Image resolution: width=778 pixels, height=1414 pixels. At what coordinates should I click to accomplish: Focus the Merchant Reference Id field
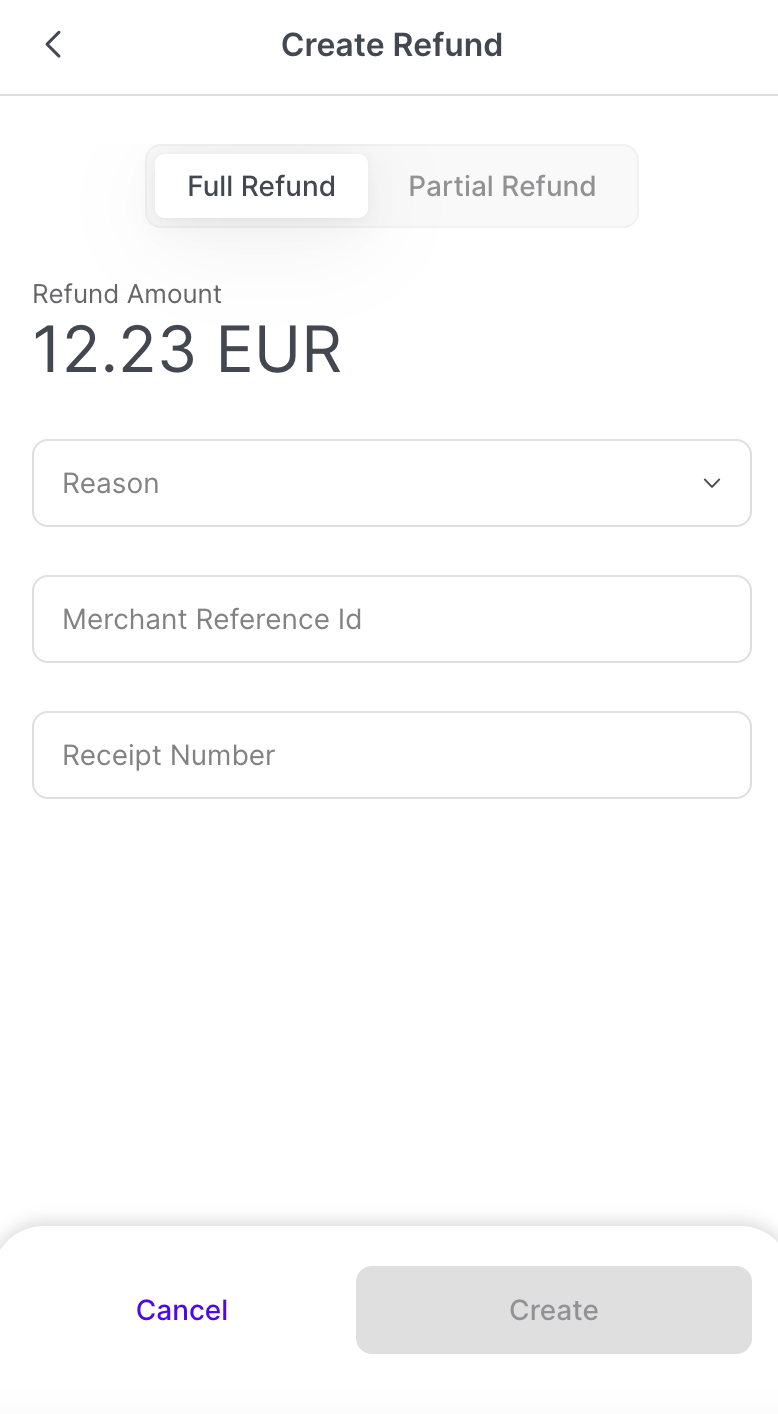[392, 619]
